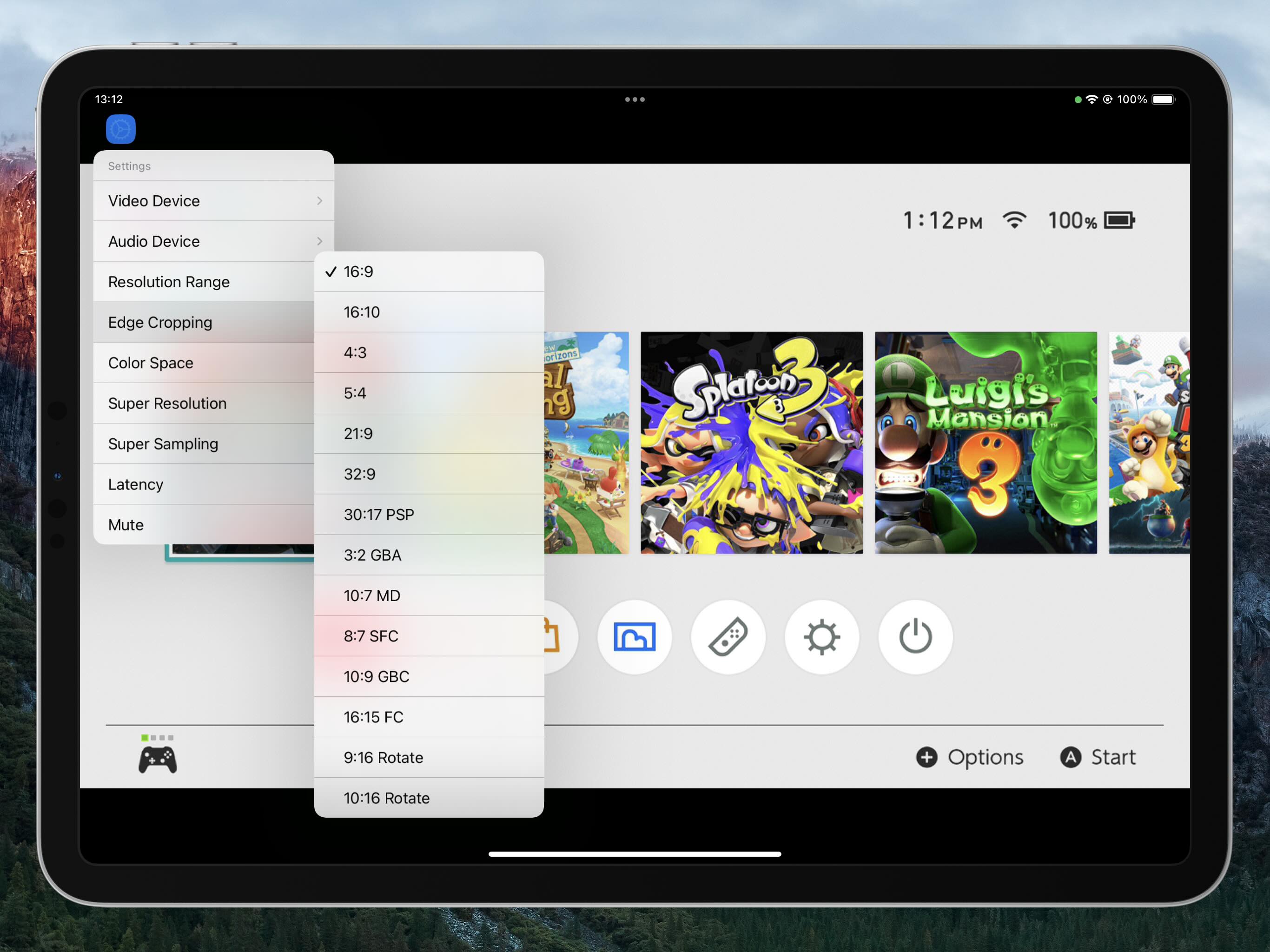
Task: Click the plus Options icon
Action: [x=926, y=757]
